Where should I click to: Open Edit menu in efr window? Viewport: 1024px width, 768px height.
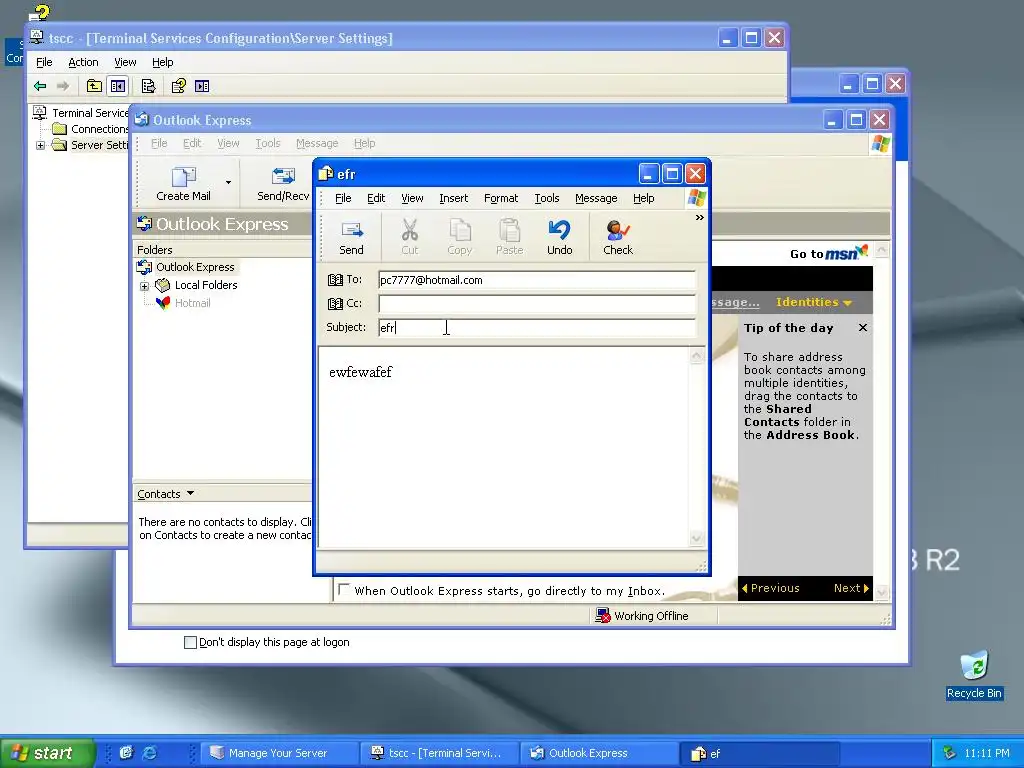376,198
